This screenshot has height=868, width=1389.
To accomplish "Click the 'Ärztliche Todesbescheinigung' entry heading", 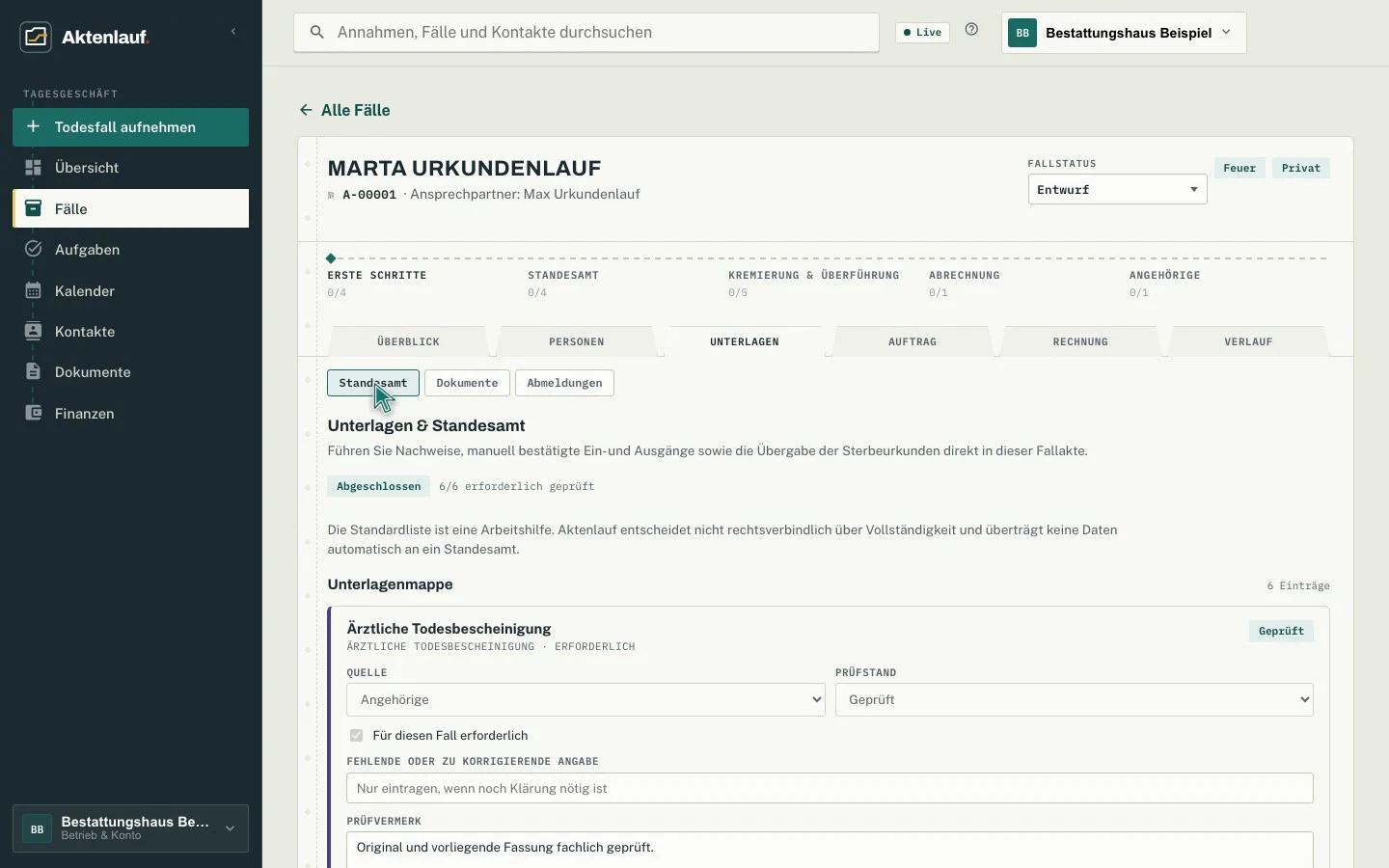I will pos(449,628).
